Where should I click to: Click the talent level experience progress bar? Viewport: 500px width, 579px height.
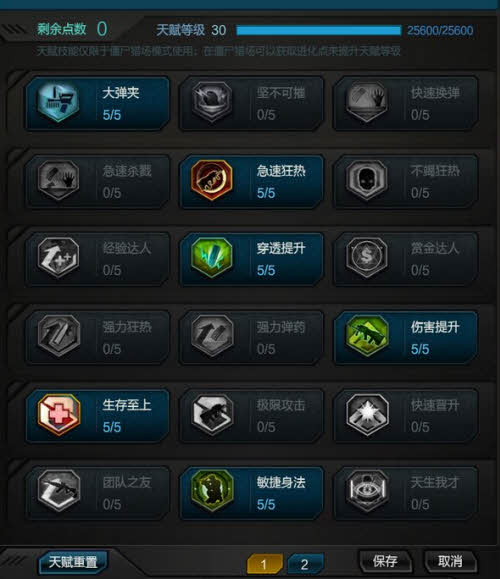point(319,30)
